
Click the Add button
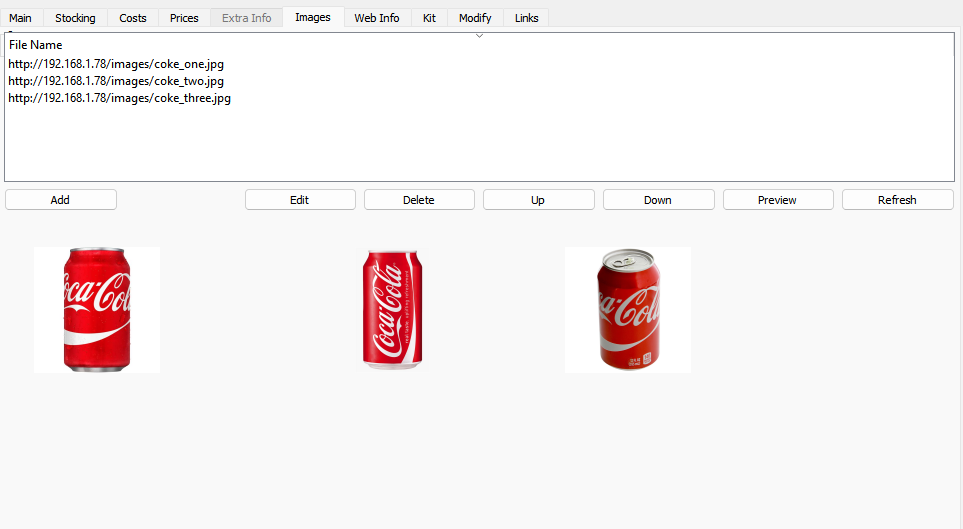tap(60, 200)
